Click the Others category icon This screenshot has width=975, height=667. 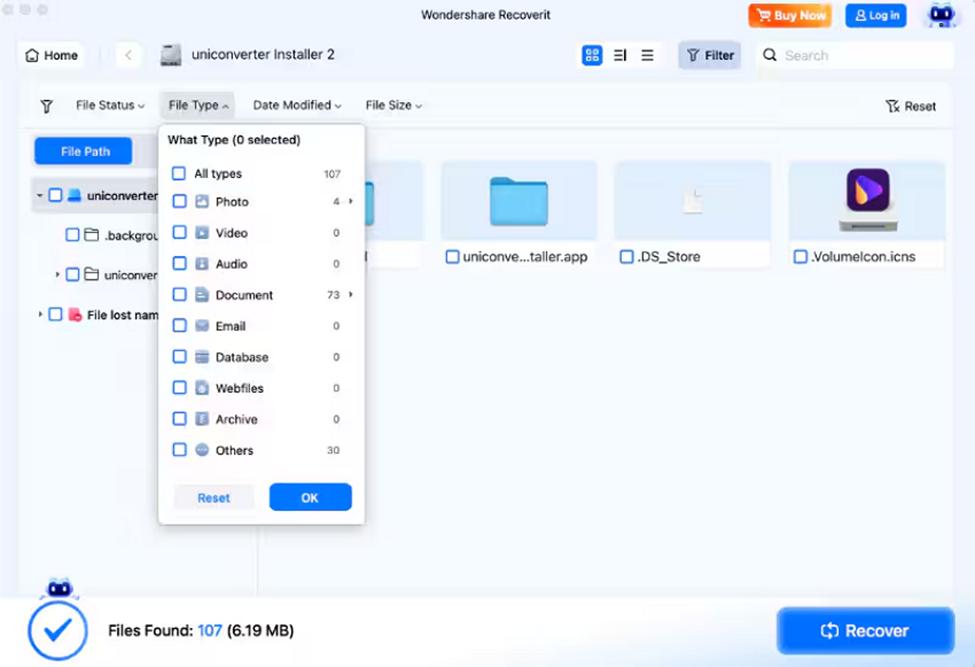click(x=202, y=450)
